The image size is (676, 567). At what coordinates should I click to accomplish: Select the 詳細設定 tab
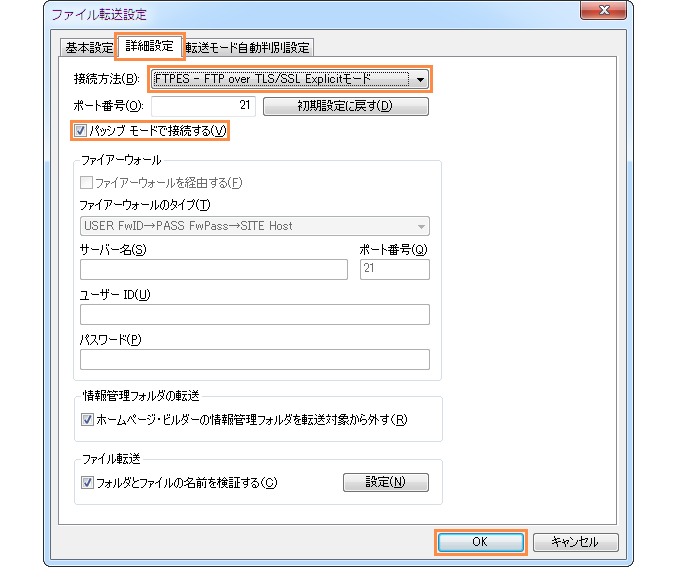pos(150,46)
